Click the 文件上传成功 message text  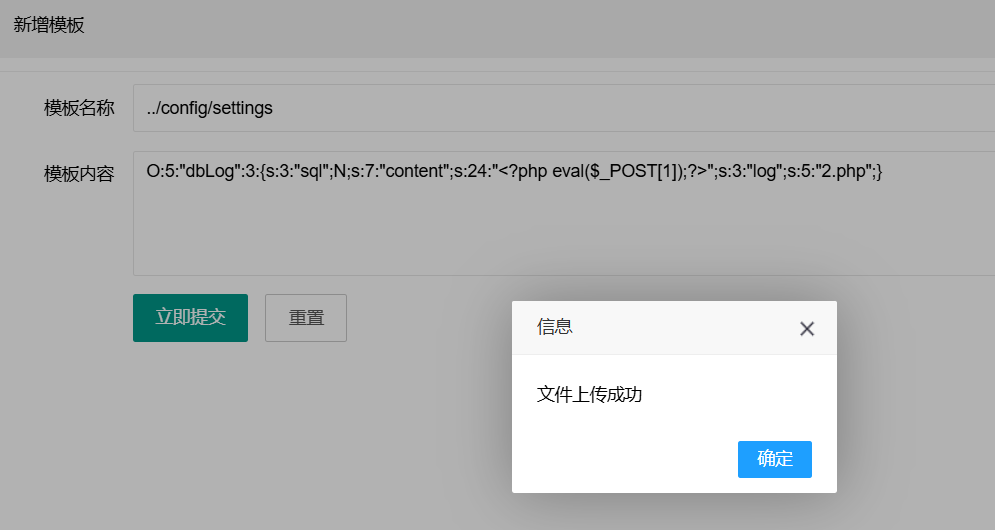coord(589,394)
